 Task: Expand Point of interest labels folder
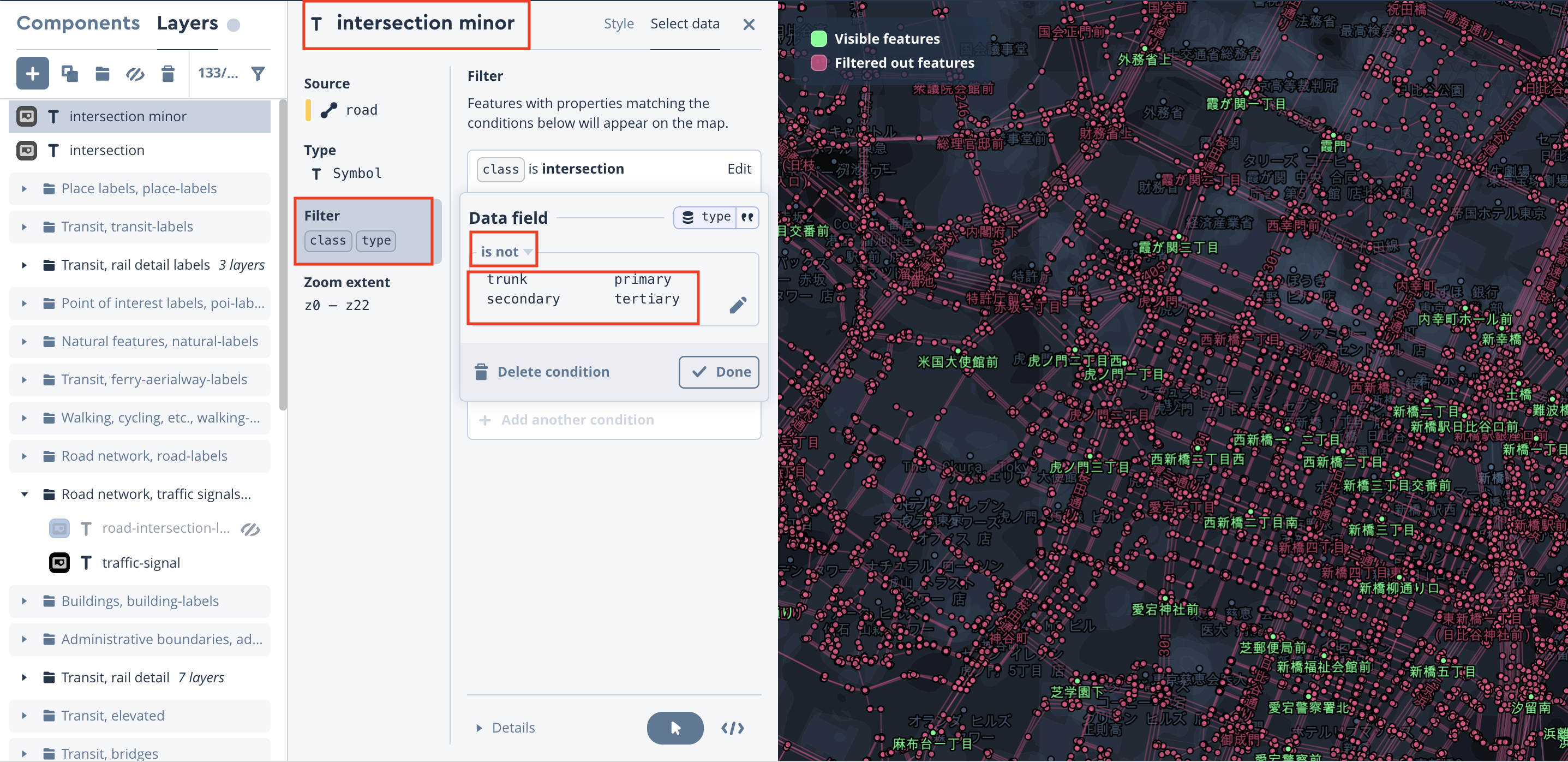[x=25, y=303]
